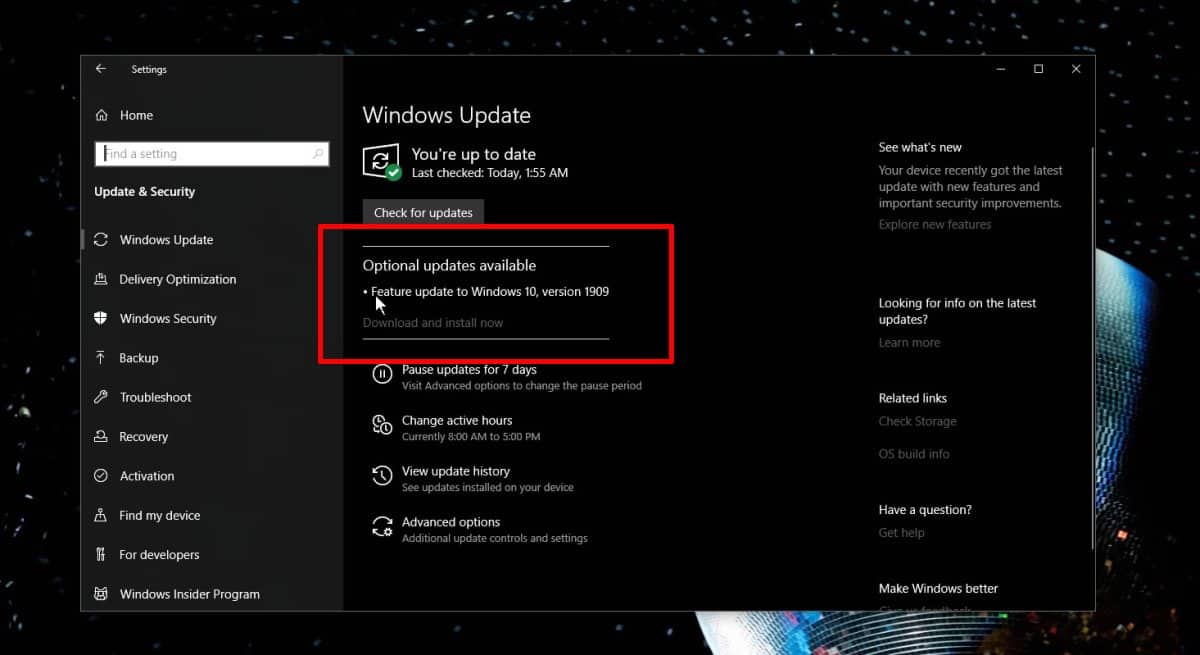This screenshot has height=655, width=1200.
Task: Click Last checked: Today, 1:55 AM text
Action: click(x=490, y=173)
